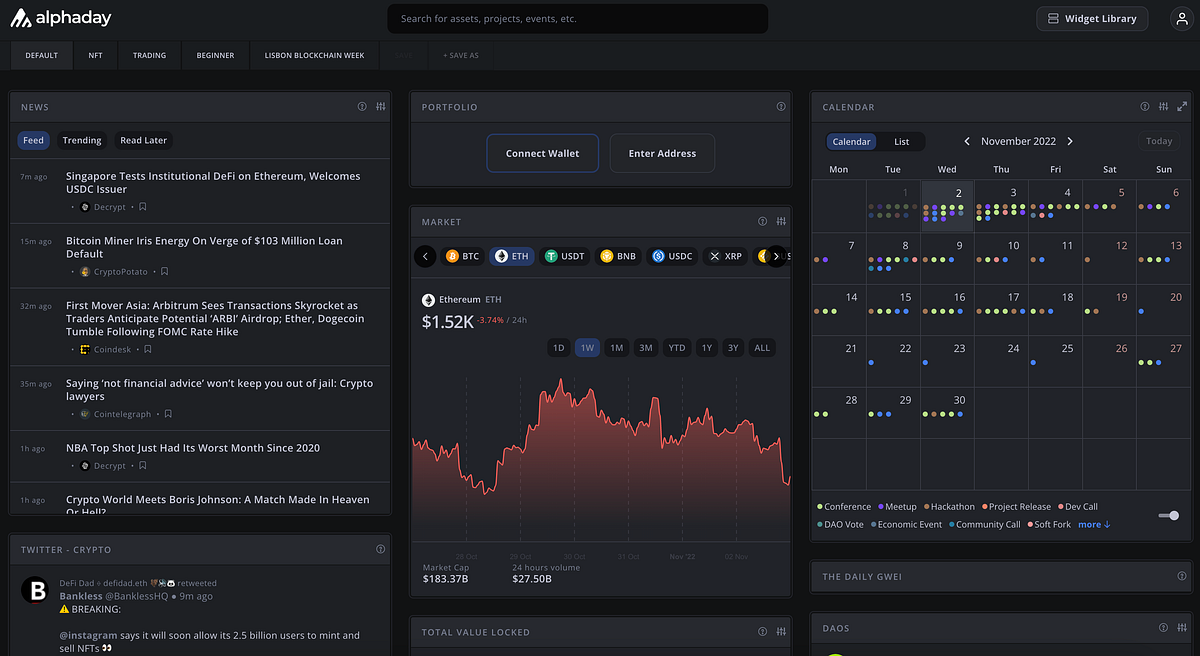Open the Beginner board tab
The width and height of the screenshot is (1200, 656).
(x=215, y=55)
